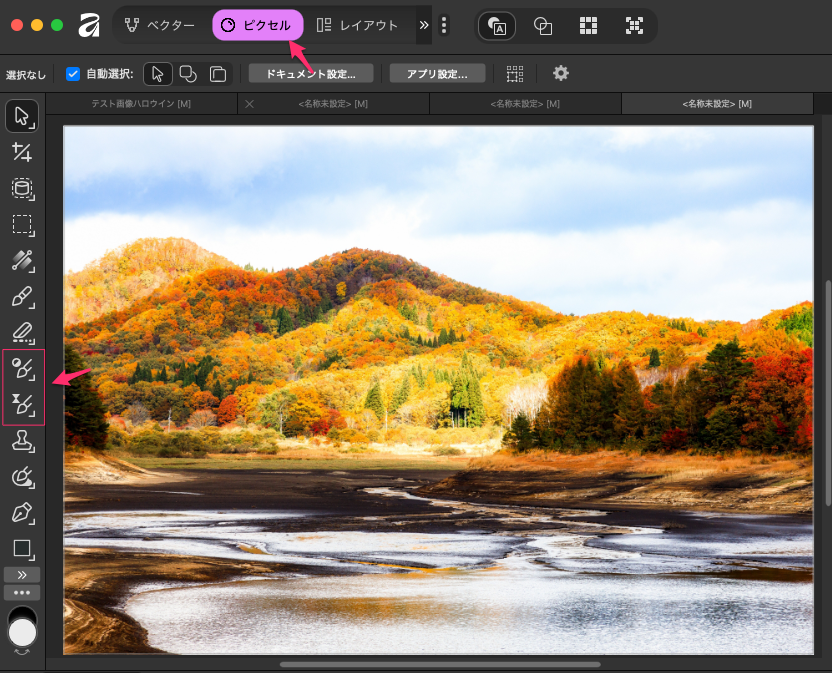The image size is (832, 673).
Task: Toggle the 自動選択 checkbox
Action: (x=73, y=73)
